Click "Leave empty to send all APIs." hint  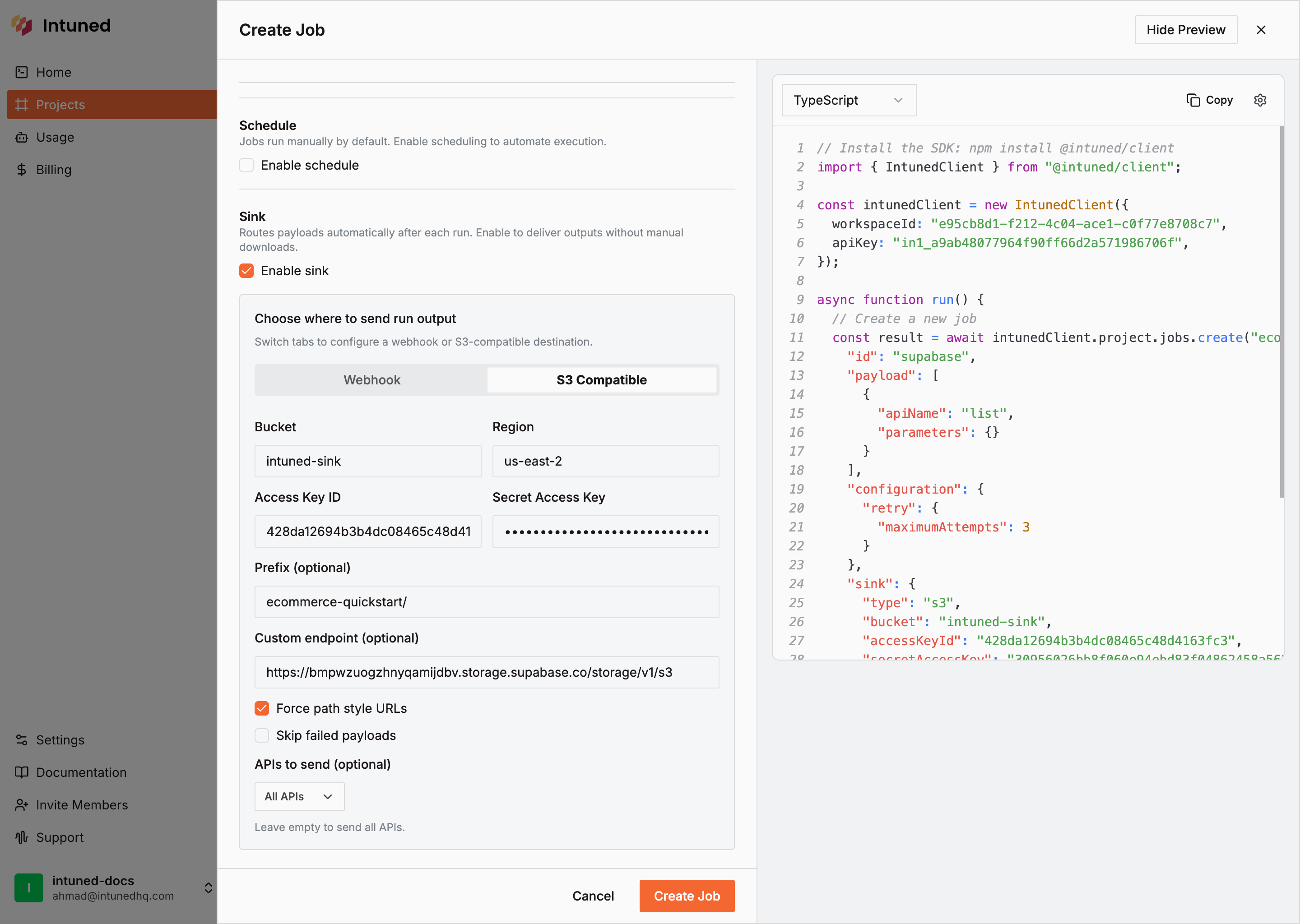pos(330,827)
